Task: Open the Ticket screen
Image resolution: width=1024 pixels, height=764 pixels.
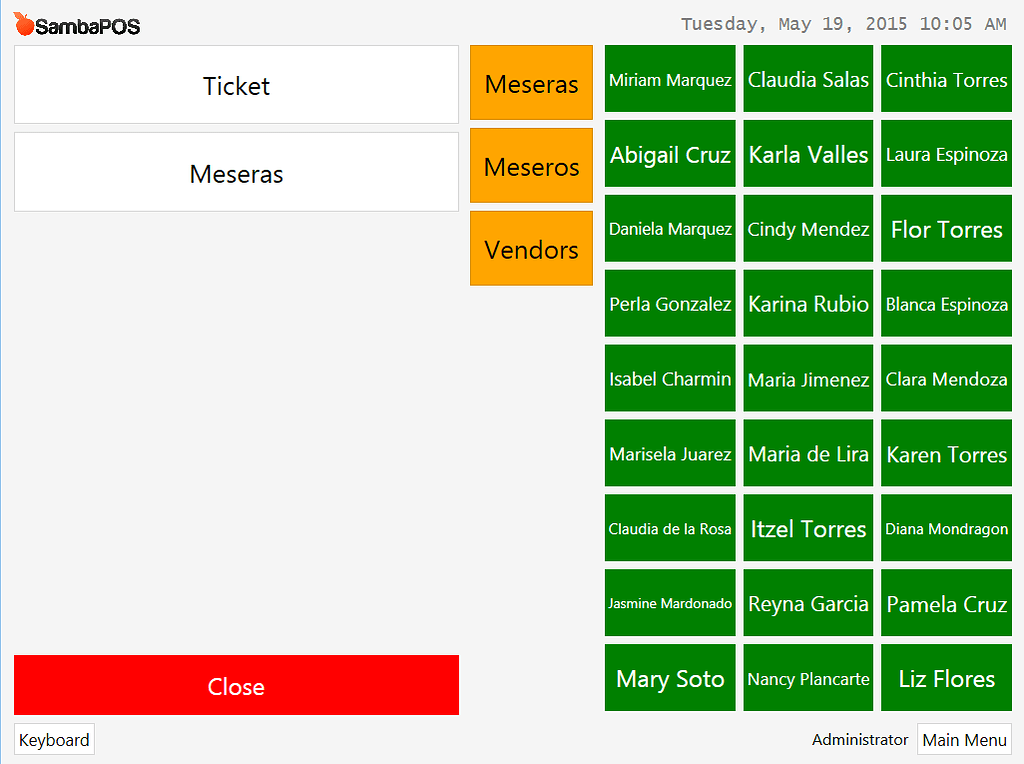Action: click(x=236, y=85)
